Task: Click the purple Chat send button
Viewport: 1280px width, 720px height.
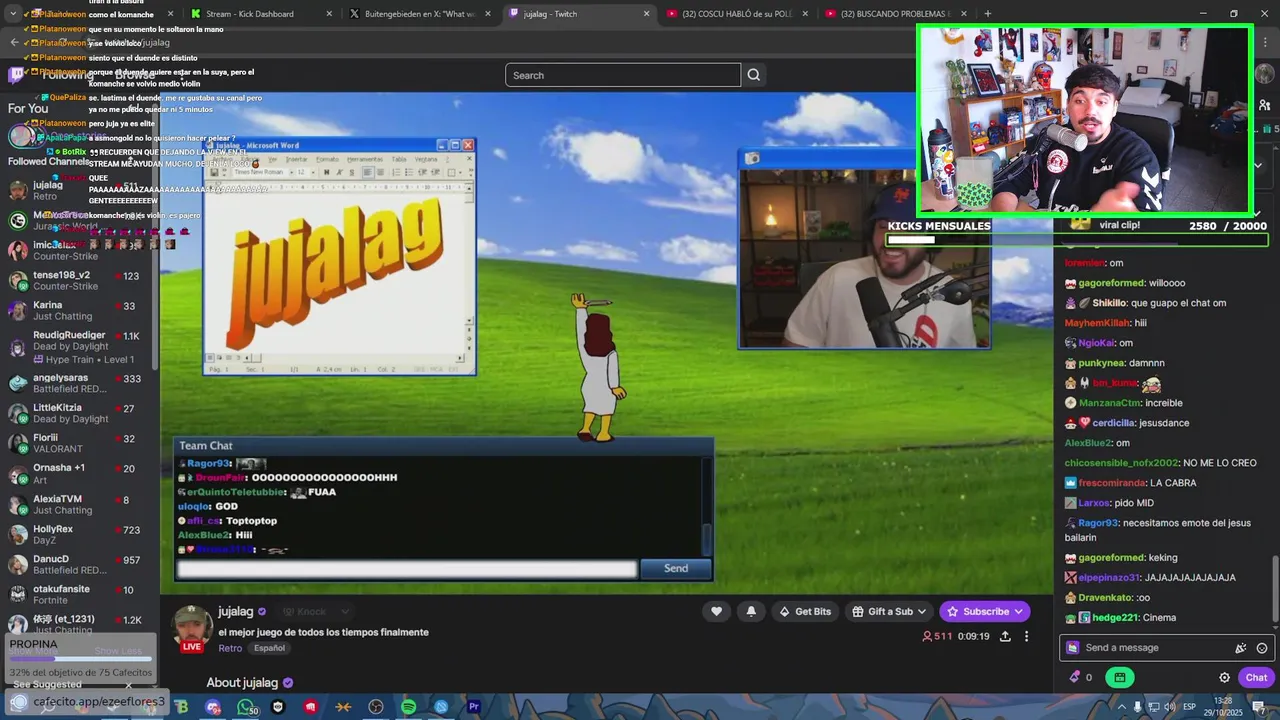Action: click(x=1256, y=677)
